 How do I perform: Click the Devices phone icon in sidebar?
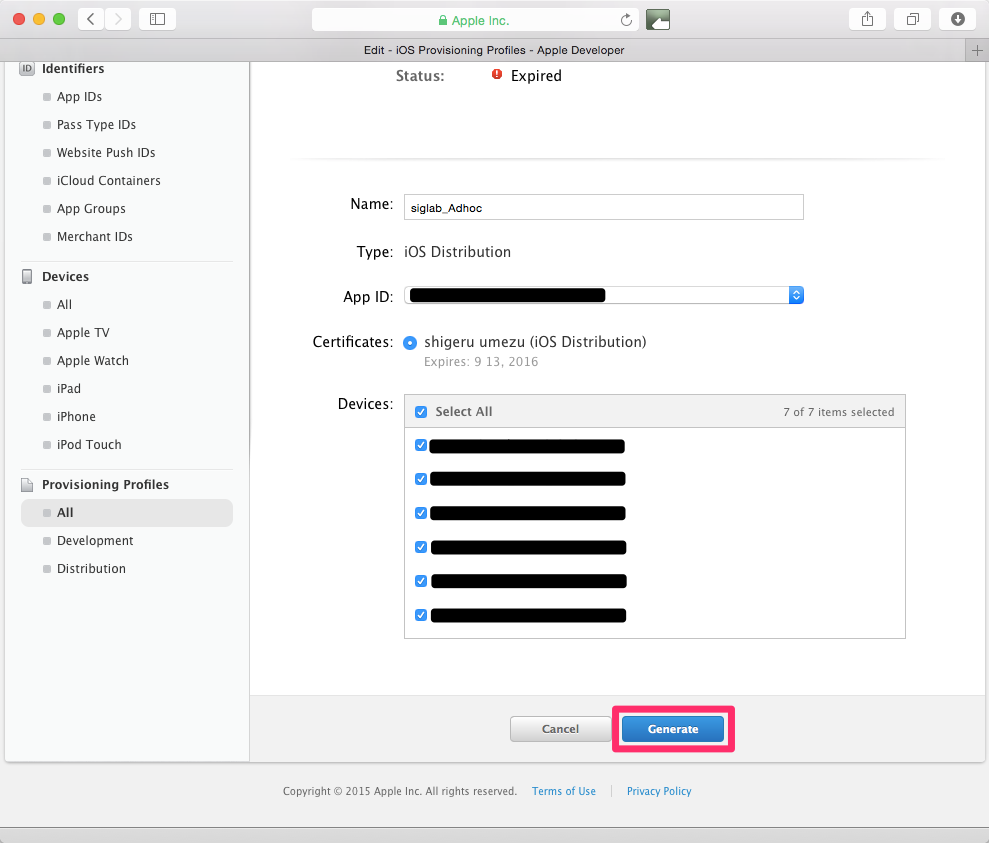point(27,276)
